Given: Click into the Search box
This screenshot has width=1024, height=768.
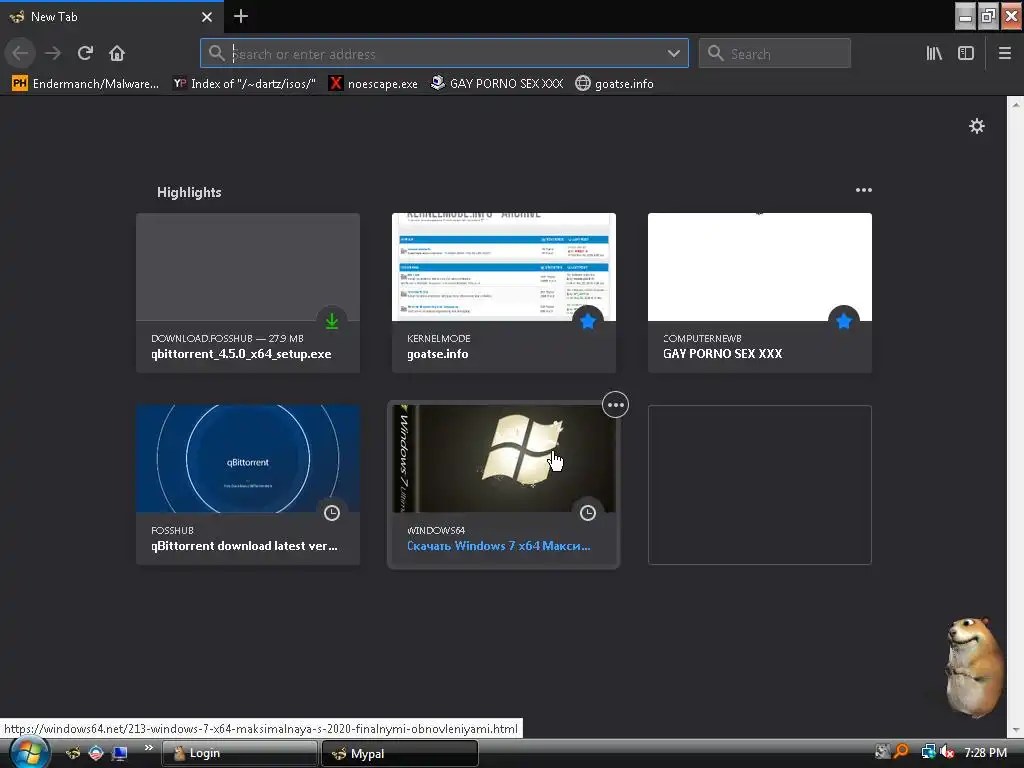Looking at the screenshot, I should 775,53.
